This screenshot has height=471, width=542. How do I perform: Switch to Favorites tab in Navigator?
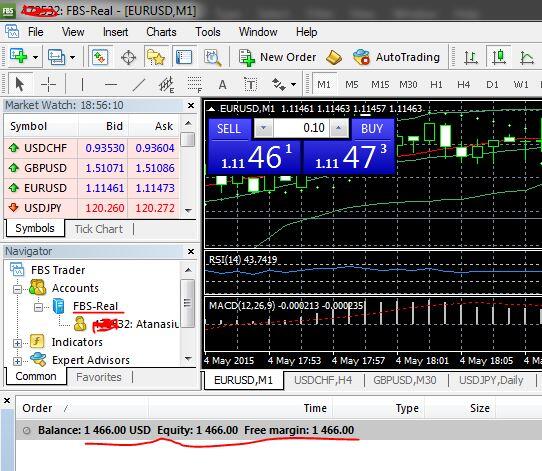99,377
